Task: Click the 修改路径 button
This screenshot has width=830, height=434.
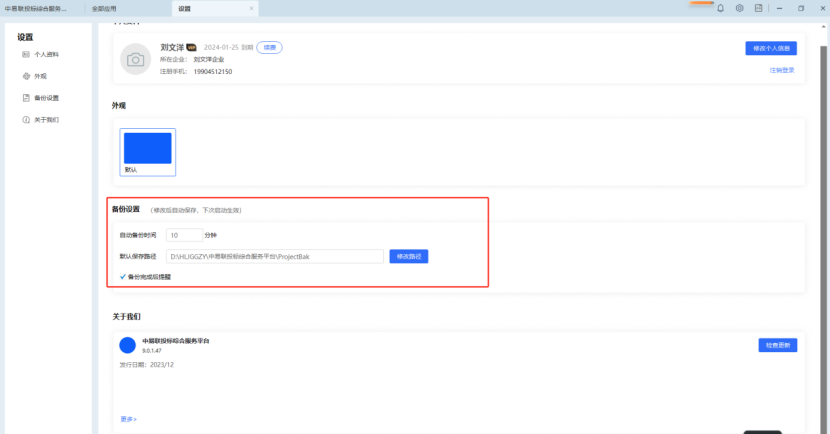Action: click(x=409, y=257)
